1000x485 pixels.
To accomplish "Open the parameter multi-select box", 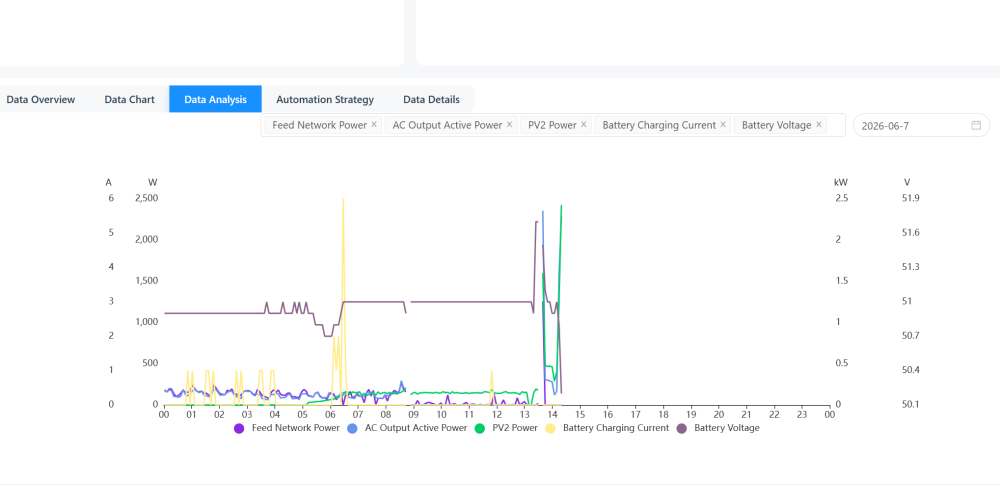I will click(x=553, y=125).
